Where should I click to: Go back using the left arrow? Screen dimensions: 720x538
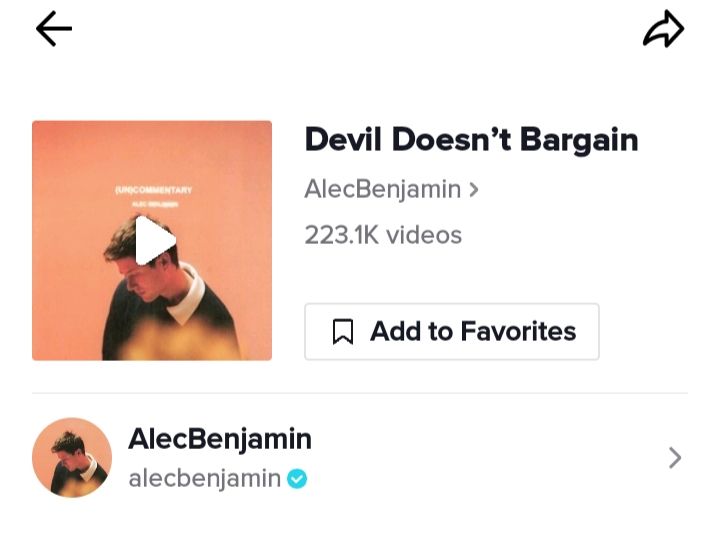(x=54, y=28)
